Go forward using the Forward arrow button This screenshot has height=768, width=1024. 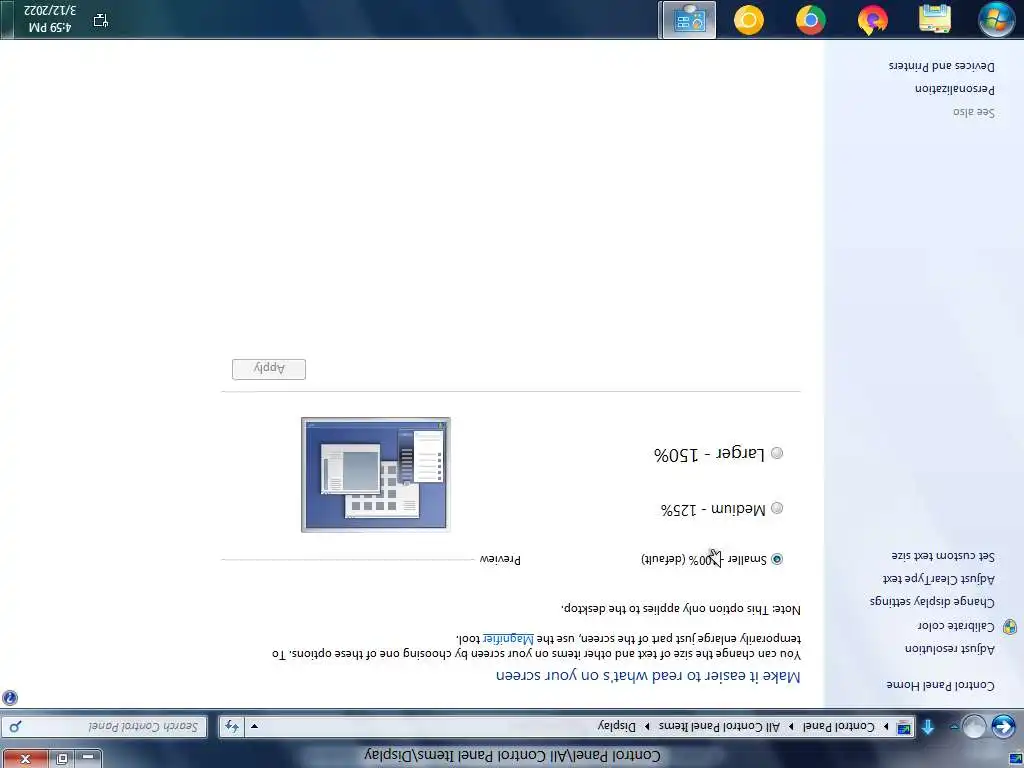point(974,726)
